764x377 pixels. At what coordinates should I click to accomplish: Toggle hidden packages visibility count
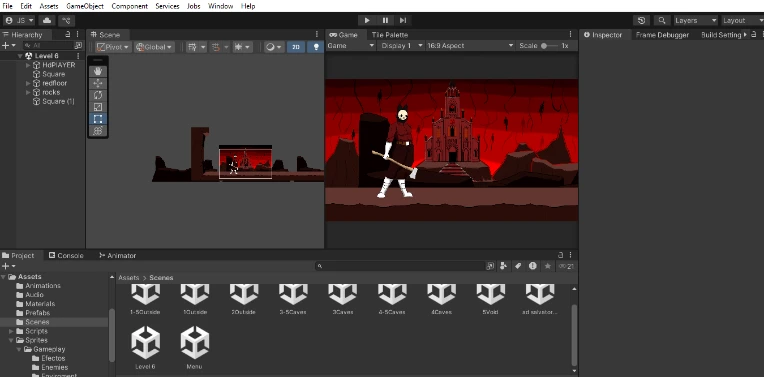(x=566, y=266)
